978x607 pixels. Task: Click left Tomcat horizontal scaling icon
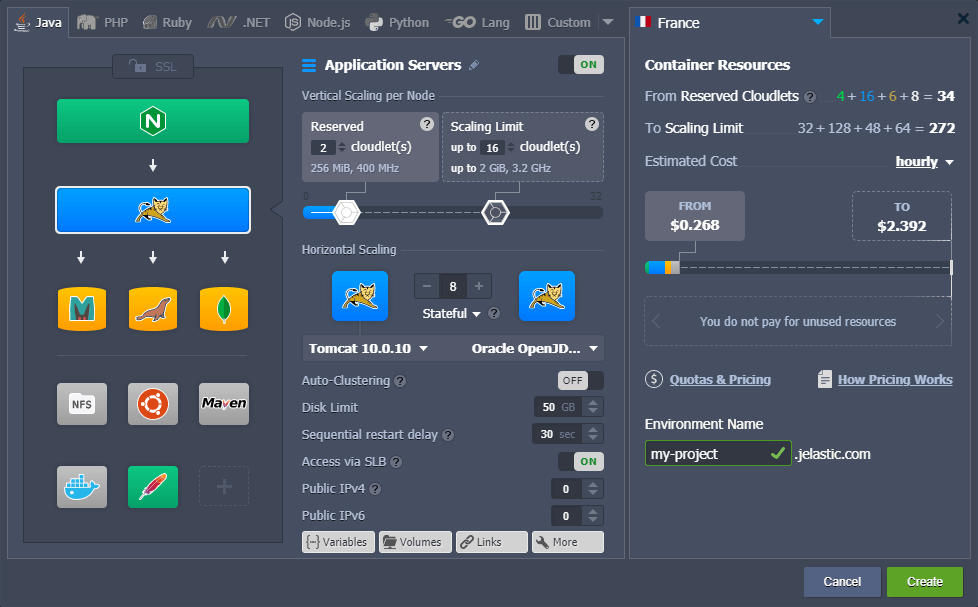tap(360, 296)
